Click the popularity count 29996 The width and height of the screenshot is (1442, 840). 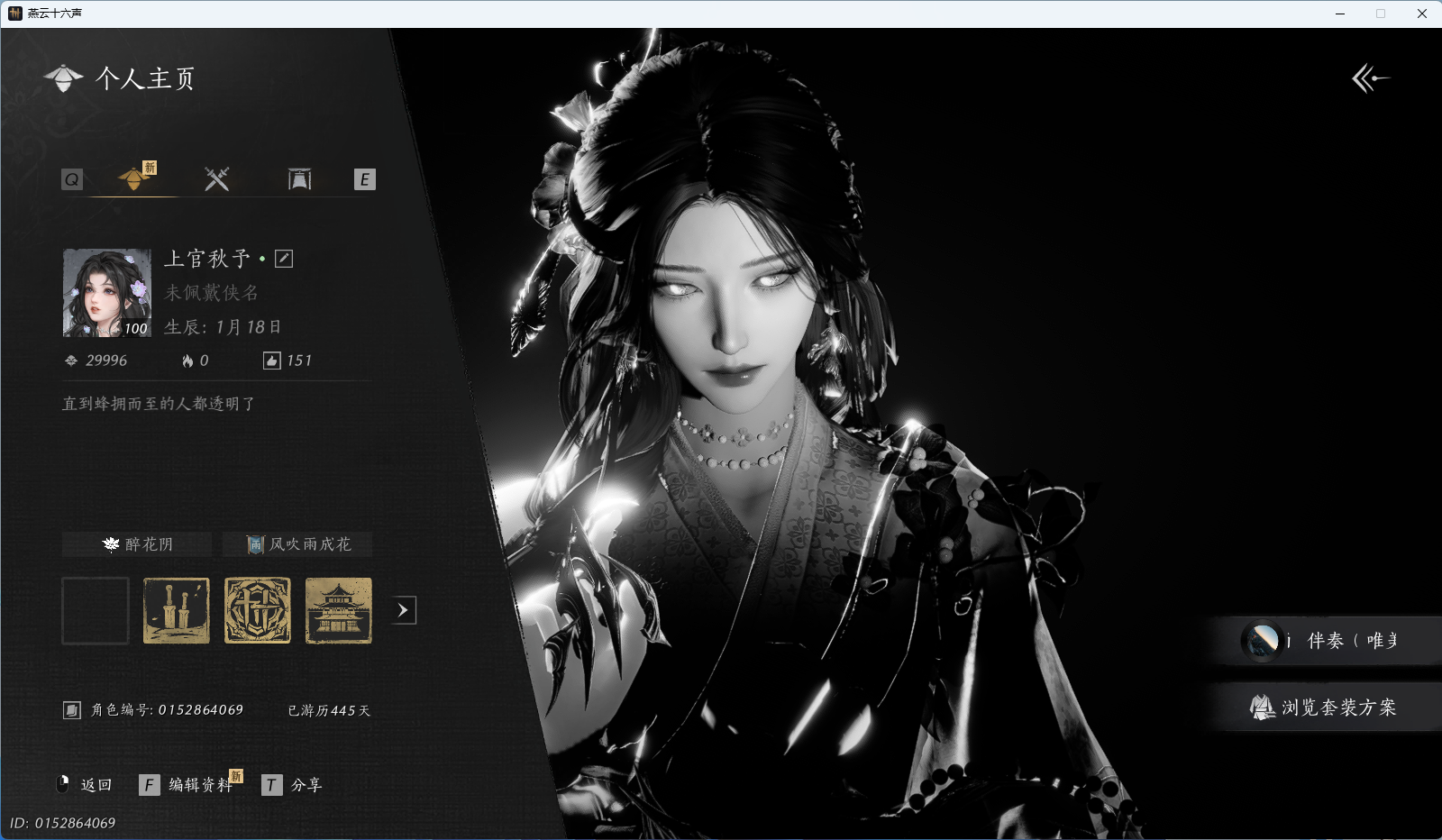tap(96, 361)
